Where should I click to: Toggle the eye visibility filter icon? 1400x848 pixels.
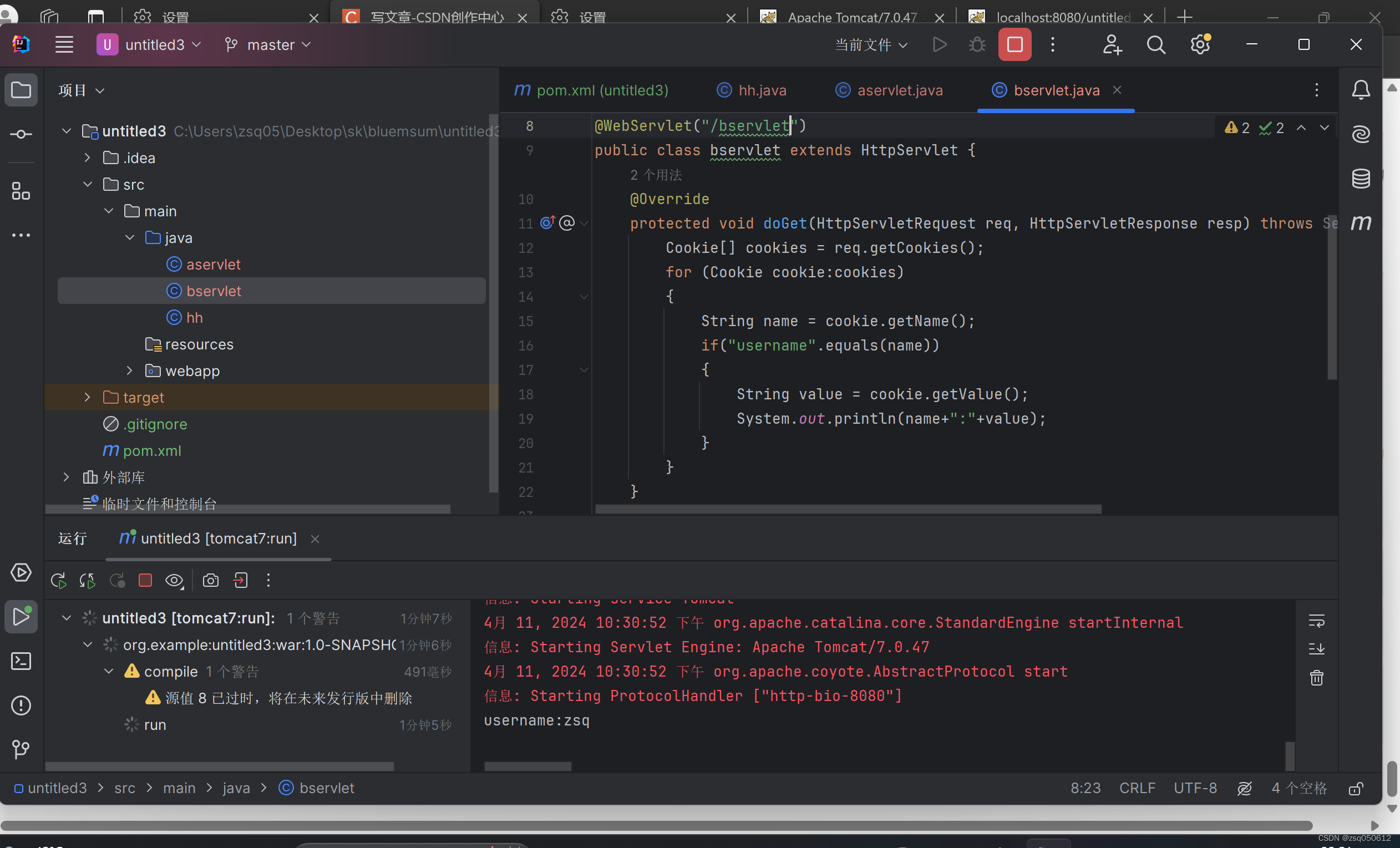point(174,581)
